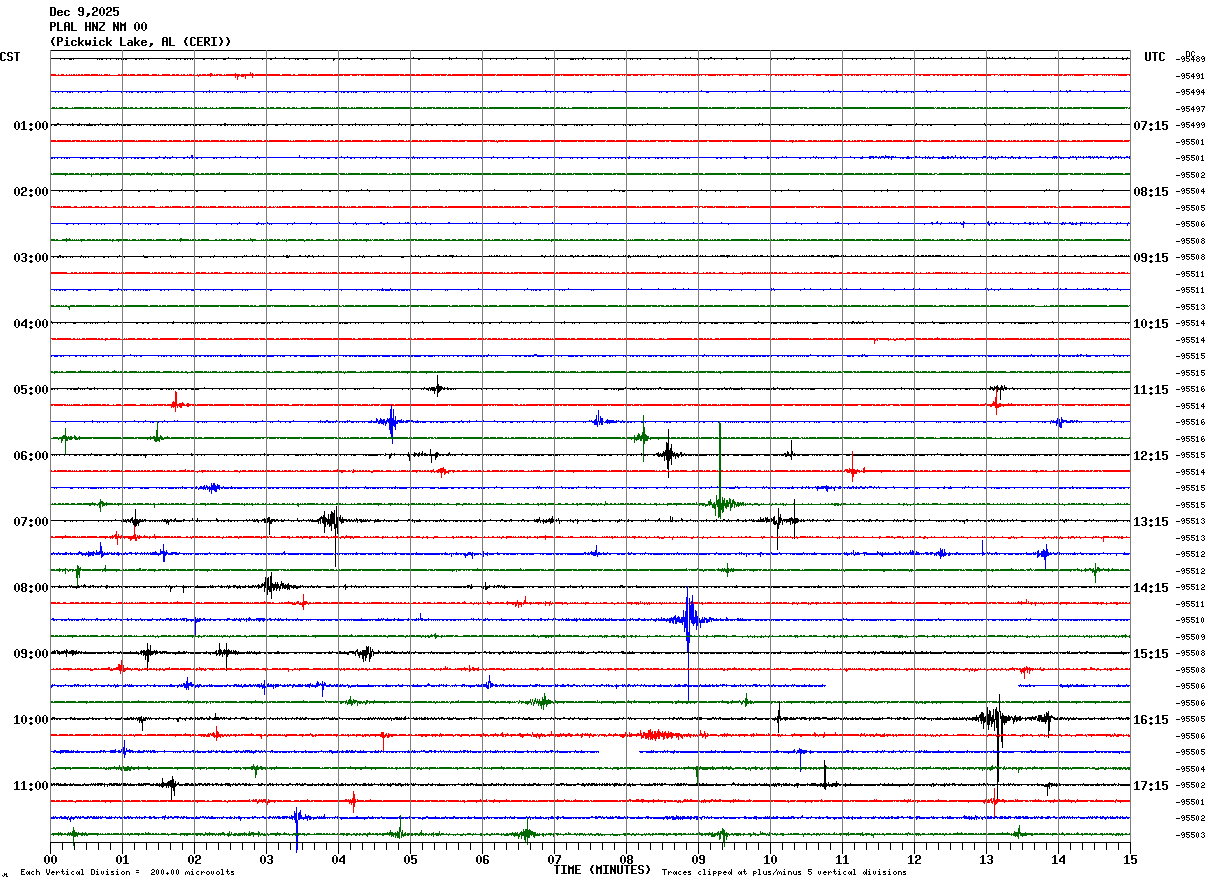This screenshot has height=886, width=1210.
Task: Click the DC offset value -95503
Action: [1191, 835]
